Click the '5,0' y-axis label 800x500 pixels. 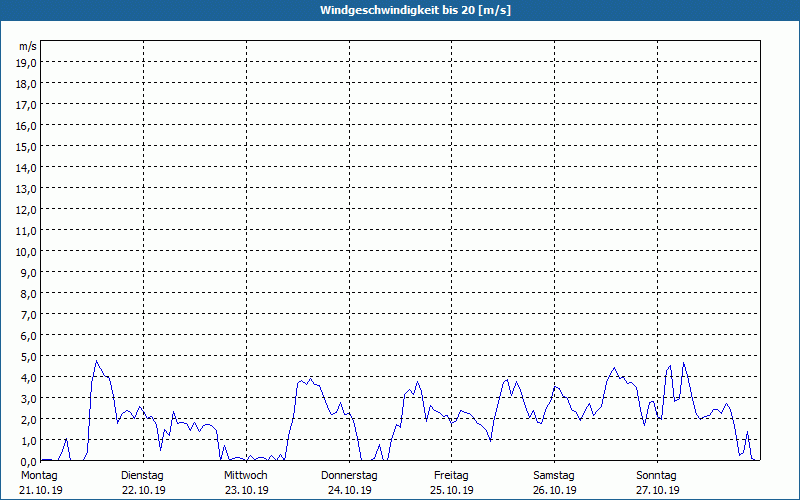click(x=27, y=356)
